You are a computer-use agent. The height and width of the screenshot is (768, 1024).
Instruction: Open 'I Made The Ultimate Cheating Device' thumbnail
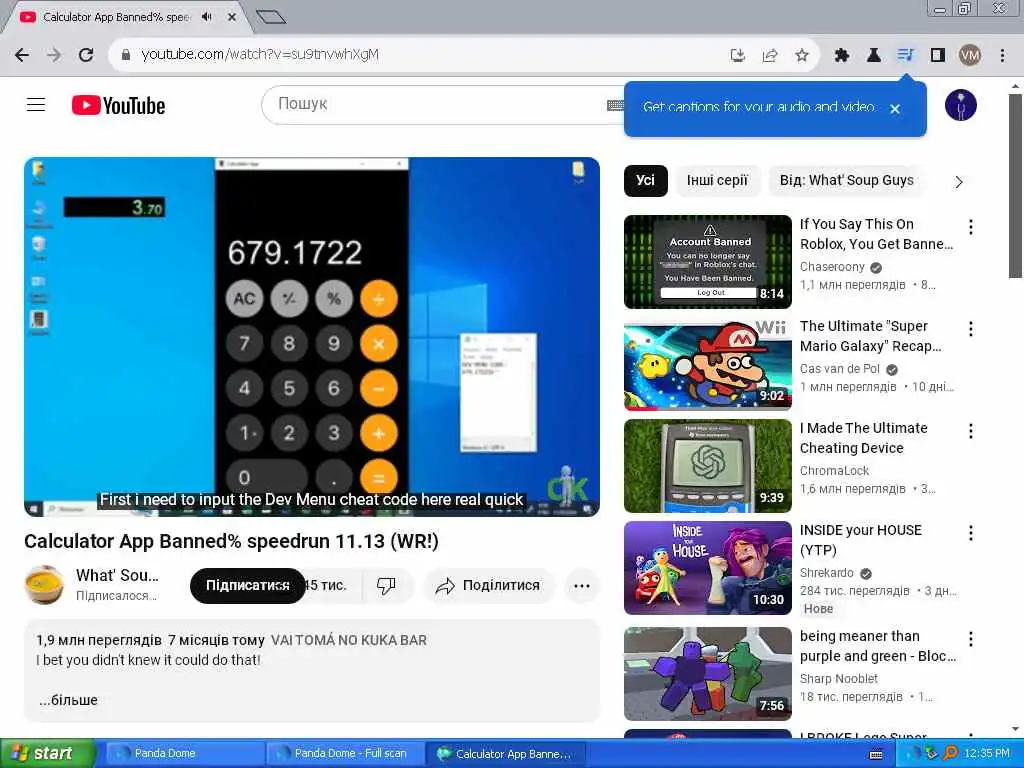tap(708, 466)
